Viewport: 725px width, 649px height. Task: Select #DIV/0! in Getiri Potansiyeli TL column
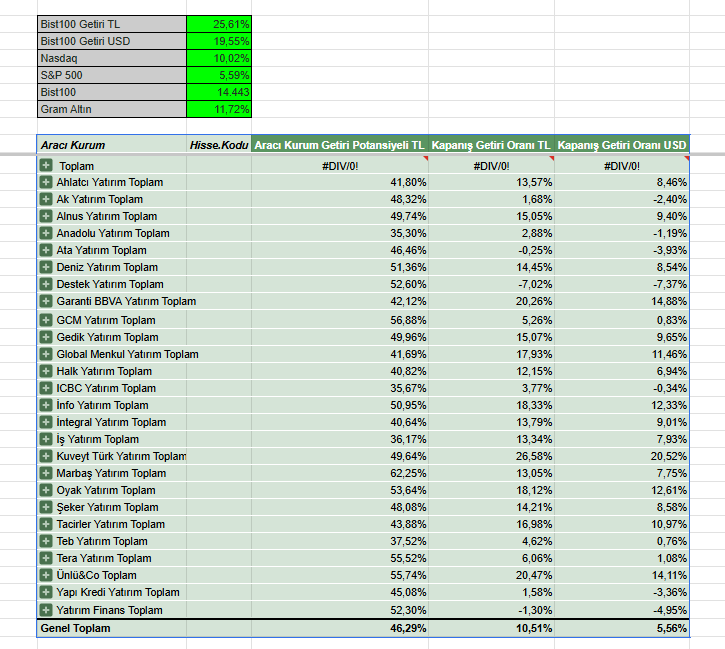[340, 165]
